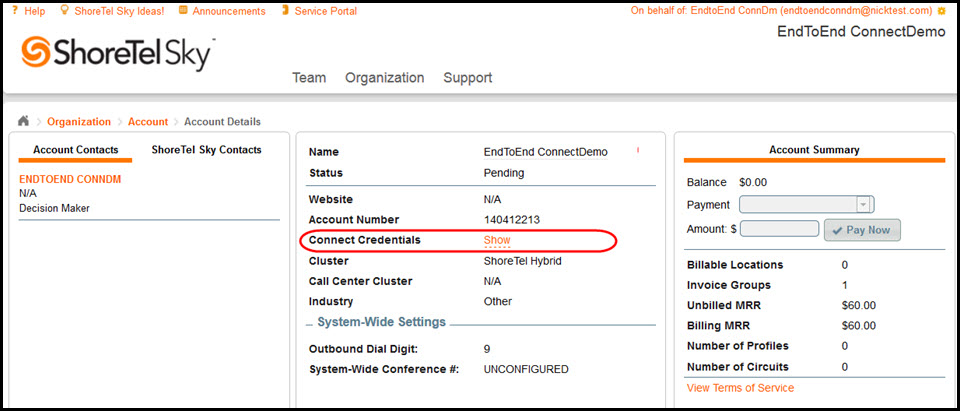Switch to the ShoreTel Sky Contacts tab
960x411 pixels.
pos(206,150)
